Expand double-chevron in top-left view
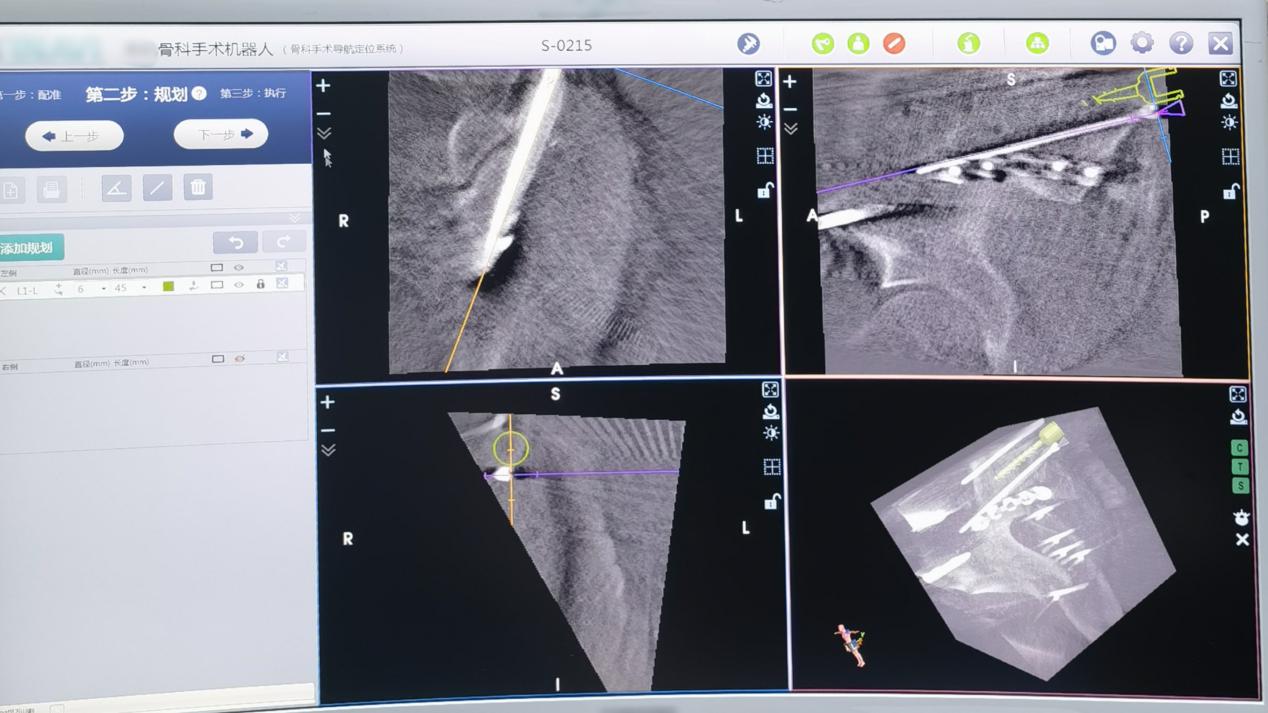Image resolution: width=1268 pixels, height=713 pixels. pos(324,133)
